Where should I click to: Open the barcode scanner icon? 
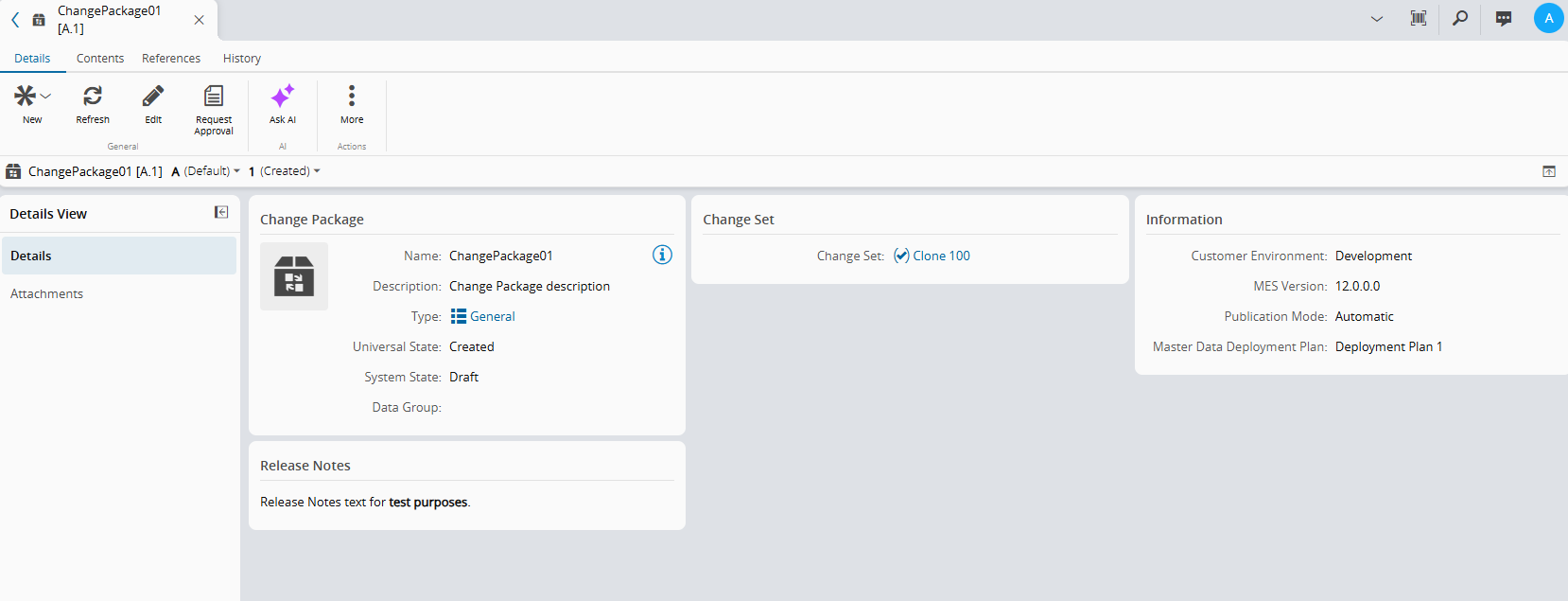pos(1419,18)
